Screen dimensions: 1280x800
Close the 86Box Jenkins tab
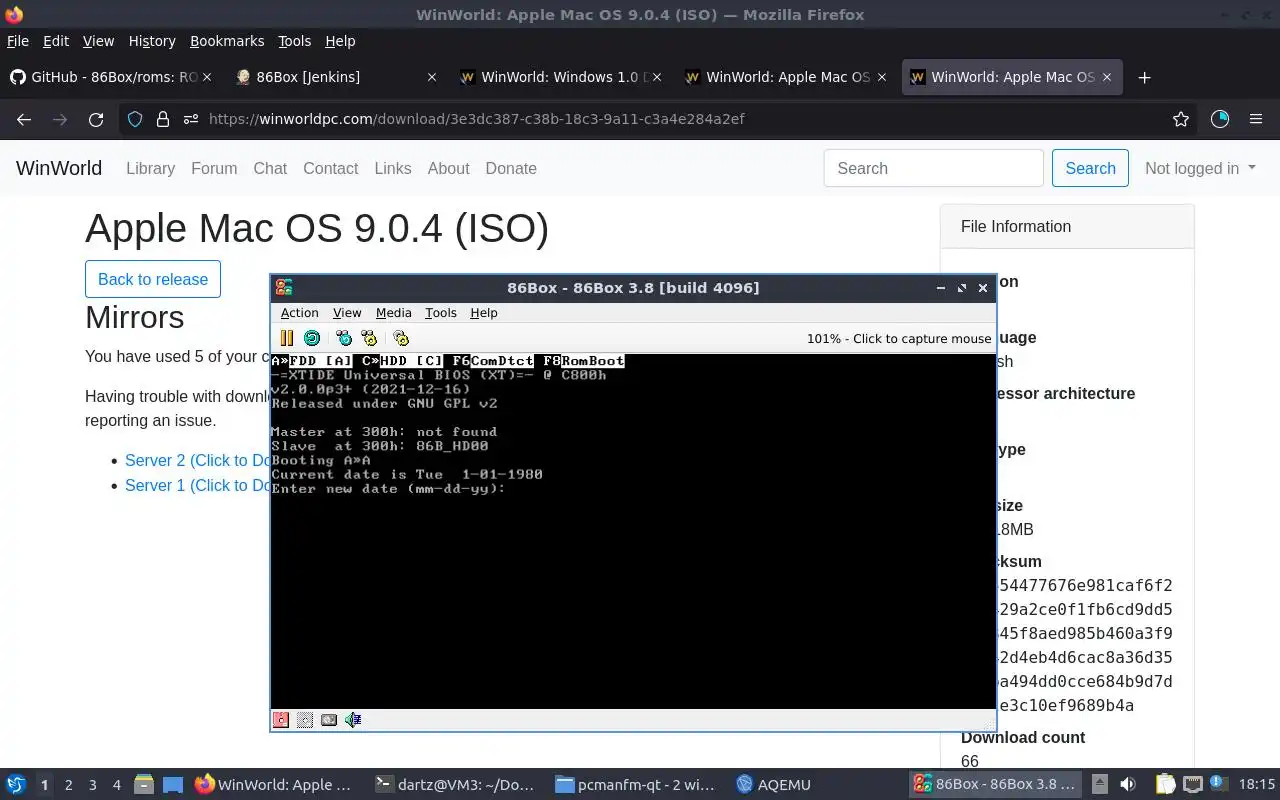tap(431, 77)
